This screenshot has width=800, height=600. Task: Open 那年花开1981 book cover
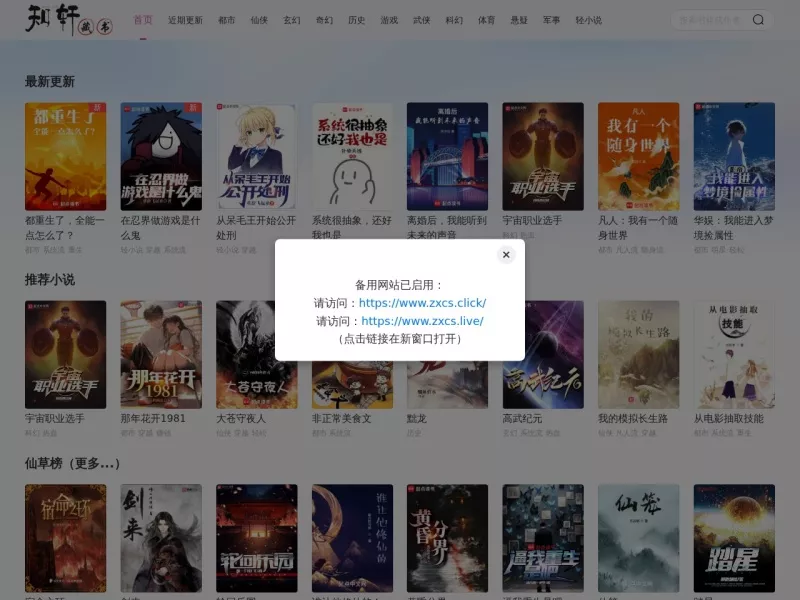click(161, 355)
